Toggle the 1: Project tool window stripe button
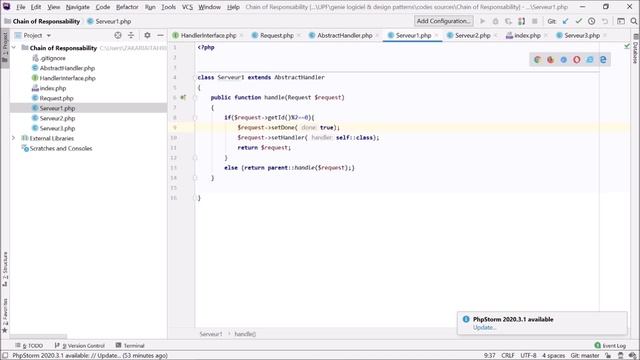This screenshot has width=640, height=360. point(5,47)
